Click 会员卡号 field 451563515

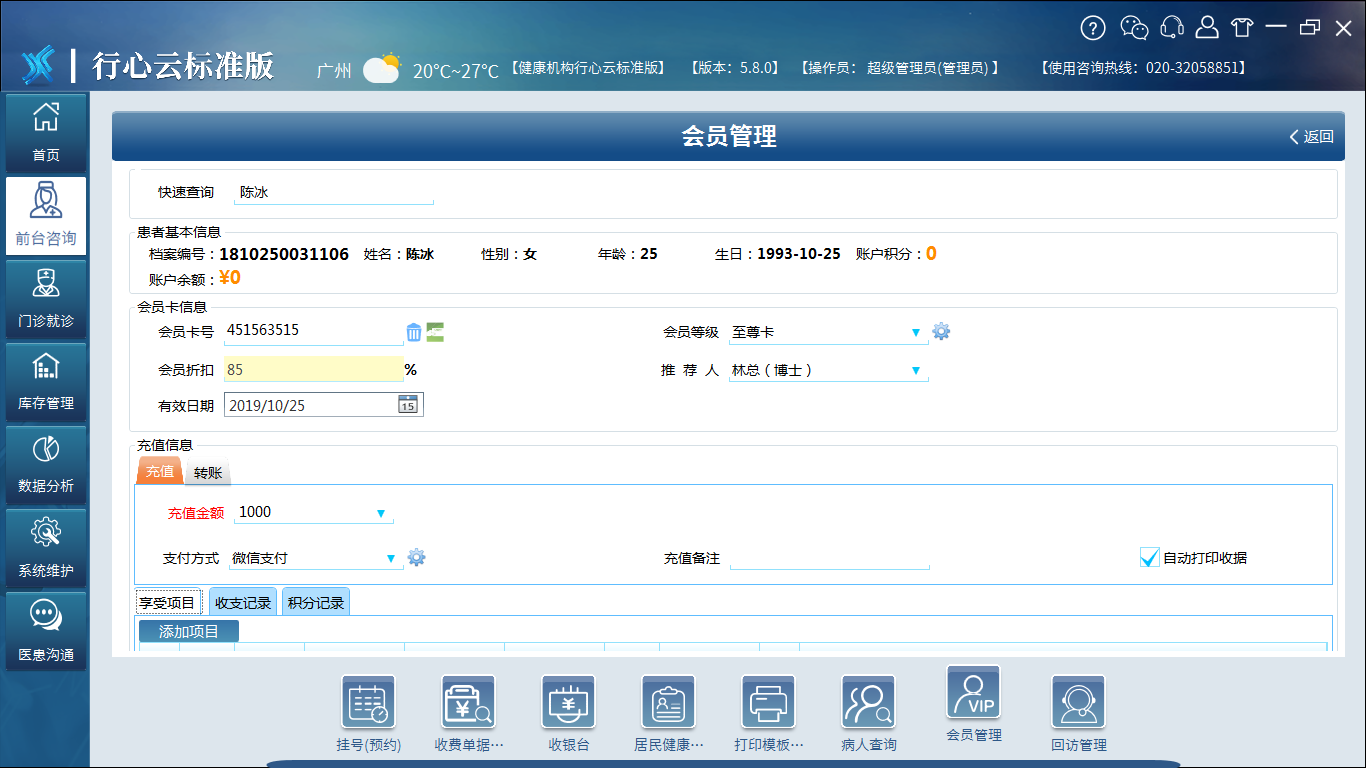[314, 331]
